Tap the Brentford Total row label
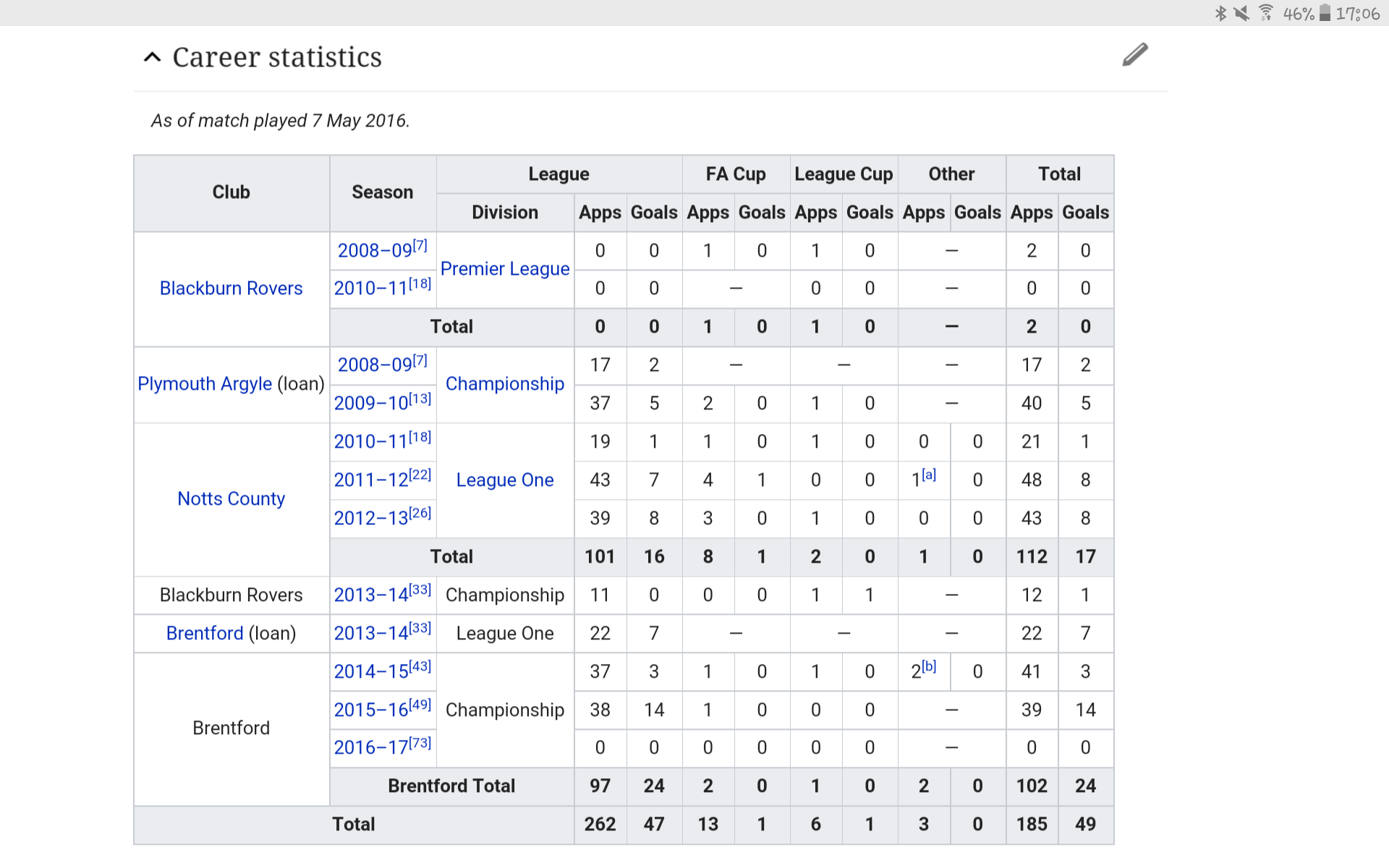This screenshot has width=1389, height=868. click(451, 786)
